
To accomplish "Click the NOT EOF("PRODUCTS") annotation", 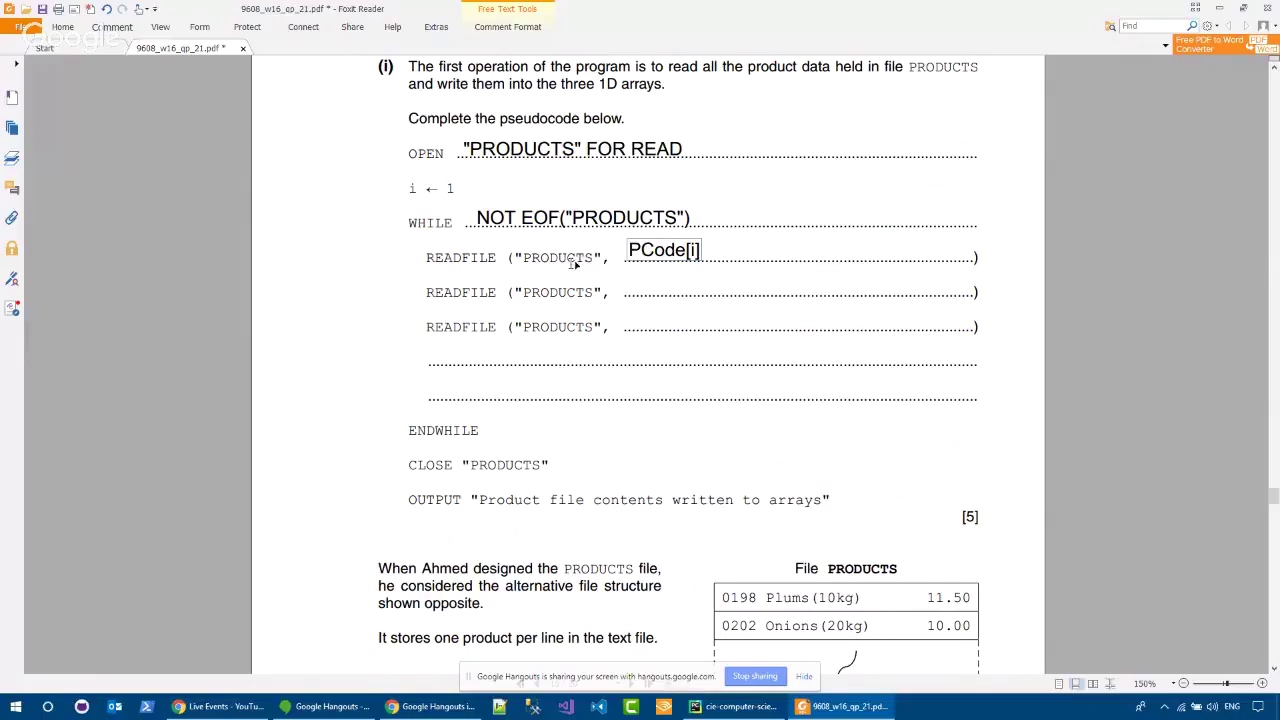I will pyautogui.click(x=583, y=218).
